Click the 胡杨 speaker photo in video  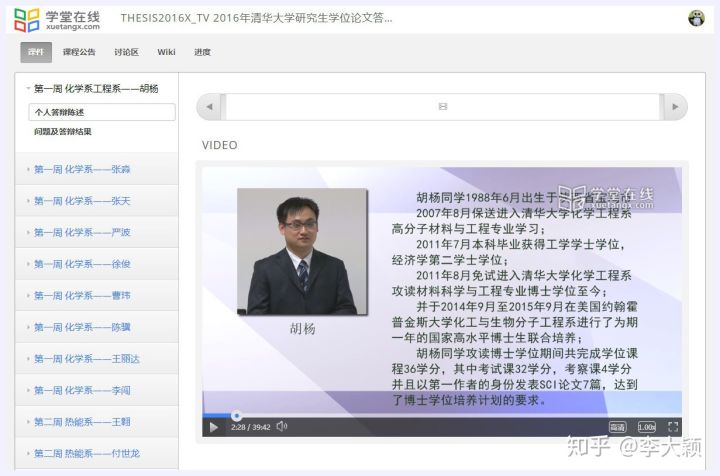click(x=302, y=252)
